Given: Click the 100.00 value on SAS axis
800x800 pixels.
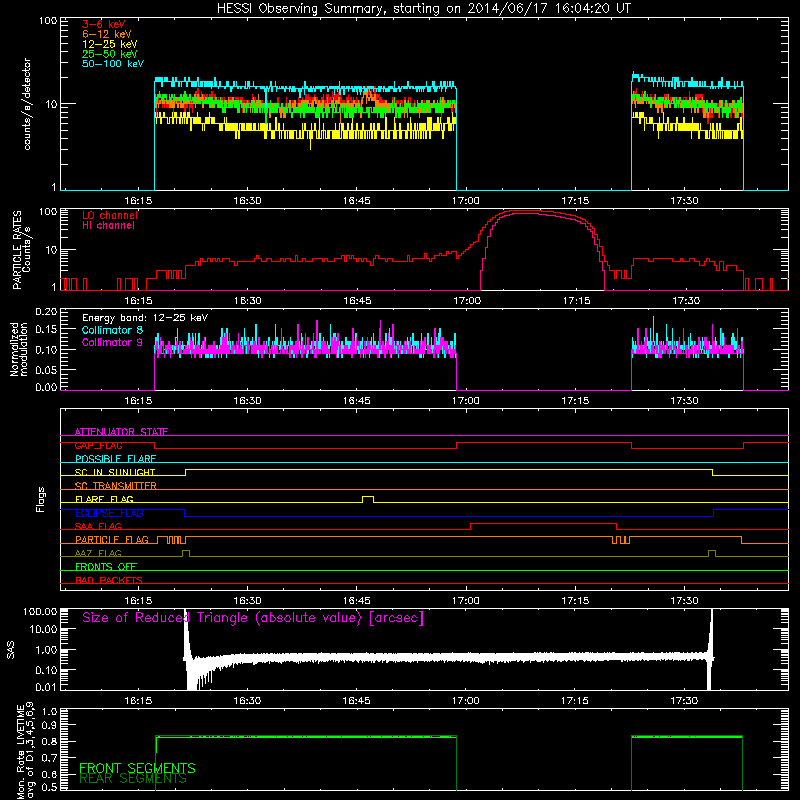Looking at the screenshot, I should (40, 611).
